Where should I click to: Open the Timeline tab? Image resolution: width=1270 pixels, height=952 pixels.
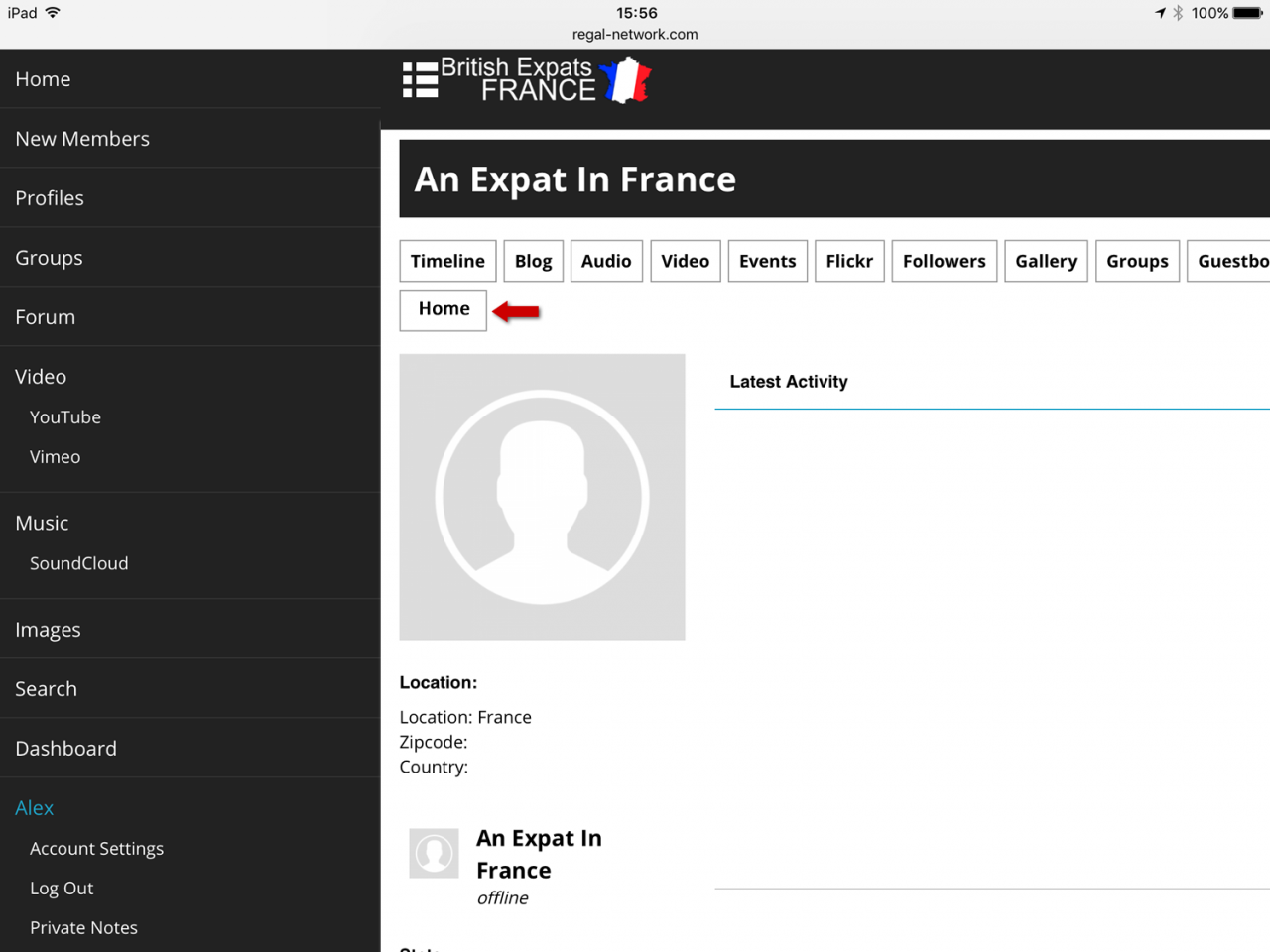pyautogui.click(x=447, y=261)
